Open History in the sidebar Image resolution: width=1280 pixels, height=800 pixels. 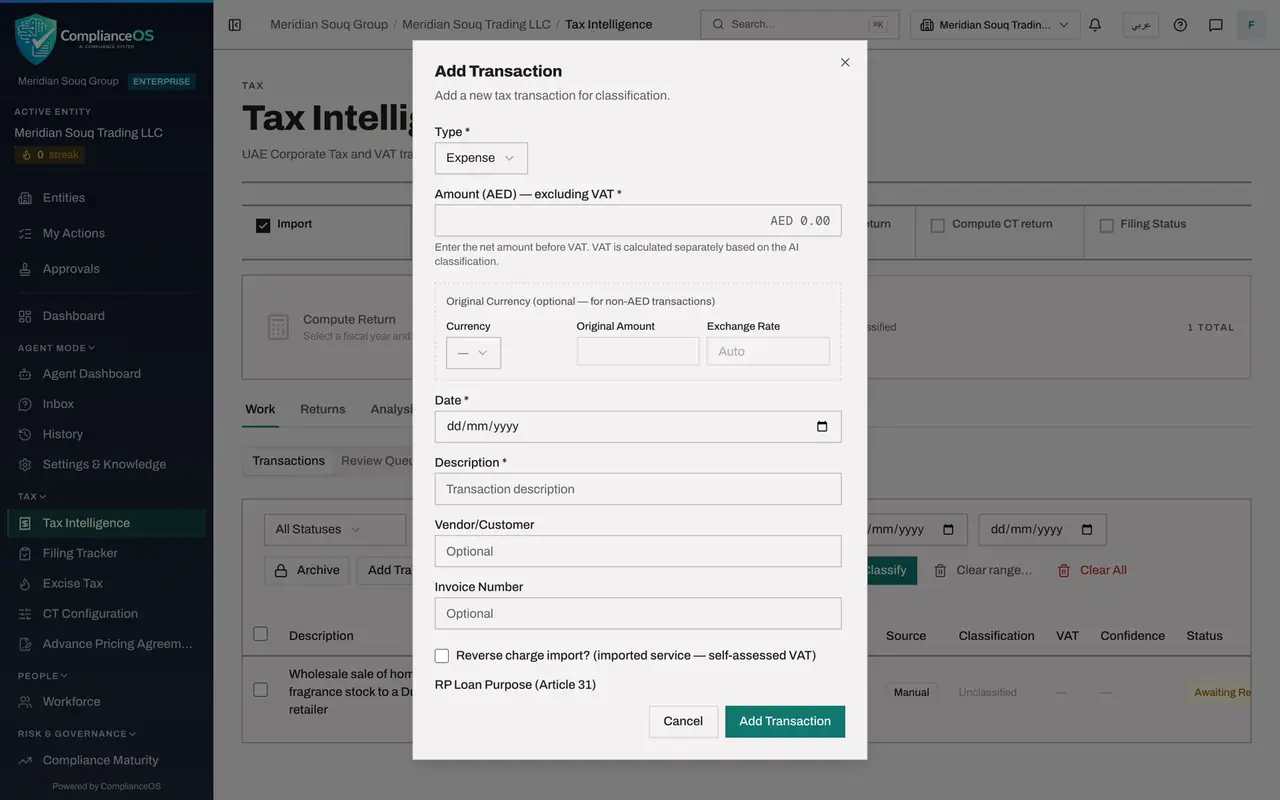[x=107, y=434]
